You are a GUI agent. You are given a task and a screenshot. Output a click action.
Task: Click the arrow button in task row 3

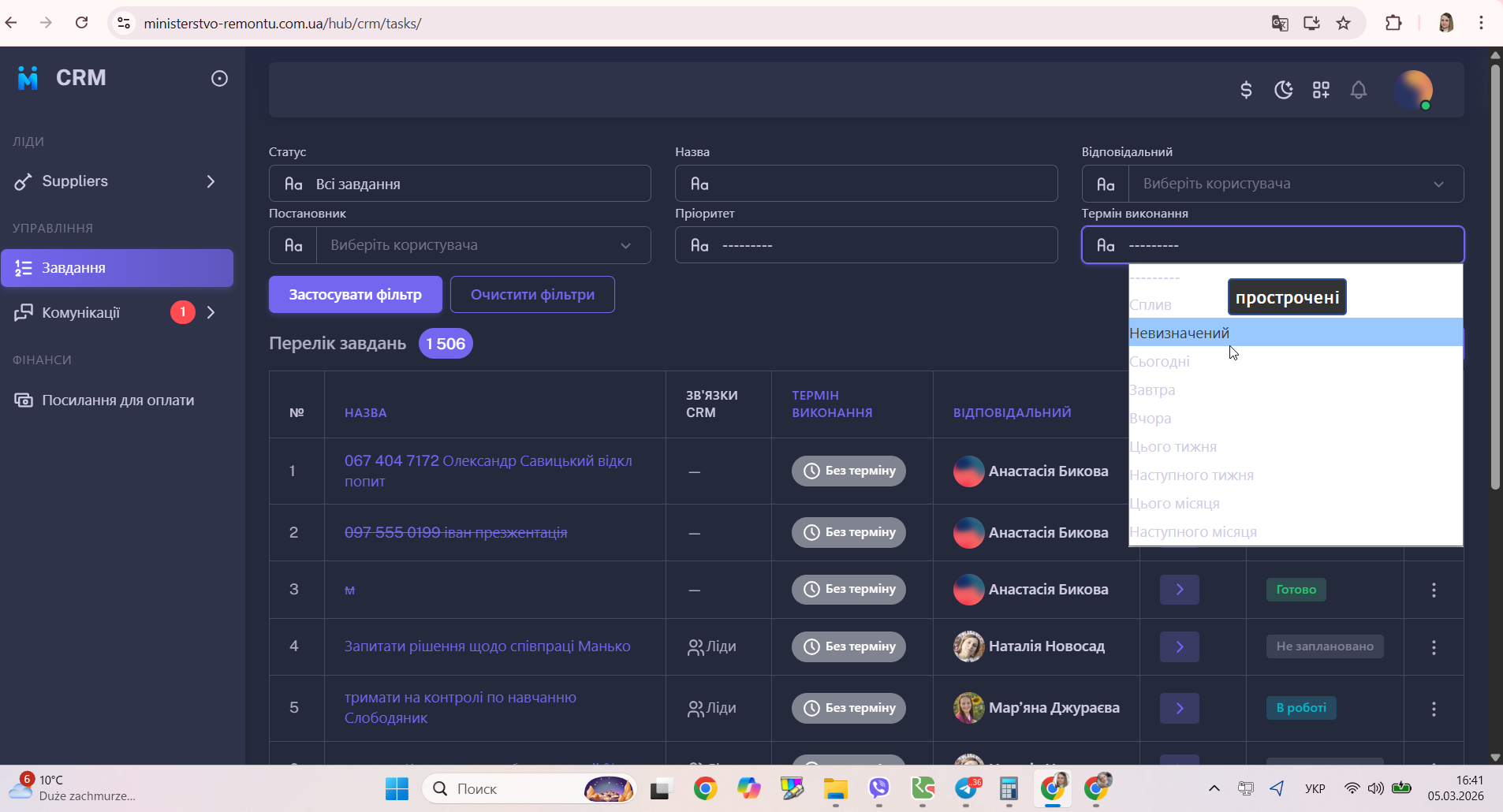pyautogui.click(x=1180, y=590)
